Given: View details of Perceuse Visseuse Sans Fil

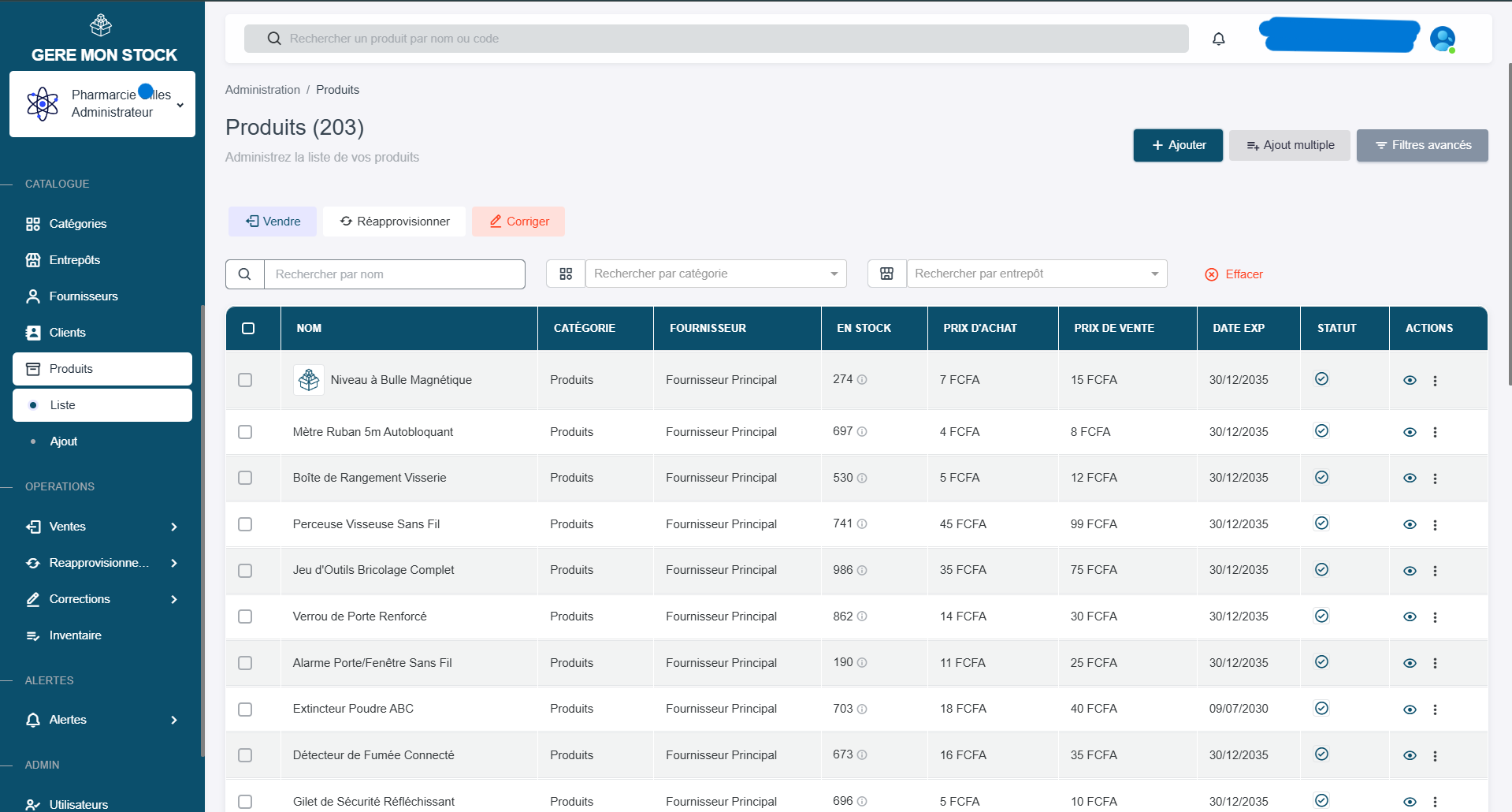Looking at the screenshot, I should pos(1410,525).
